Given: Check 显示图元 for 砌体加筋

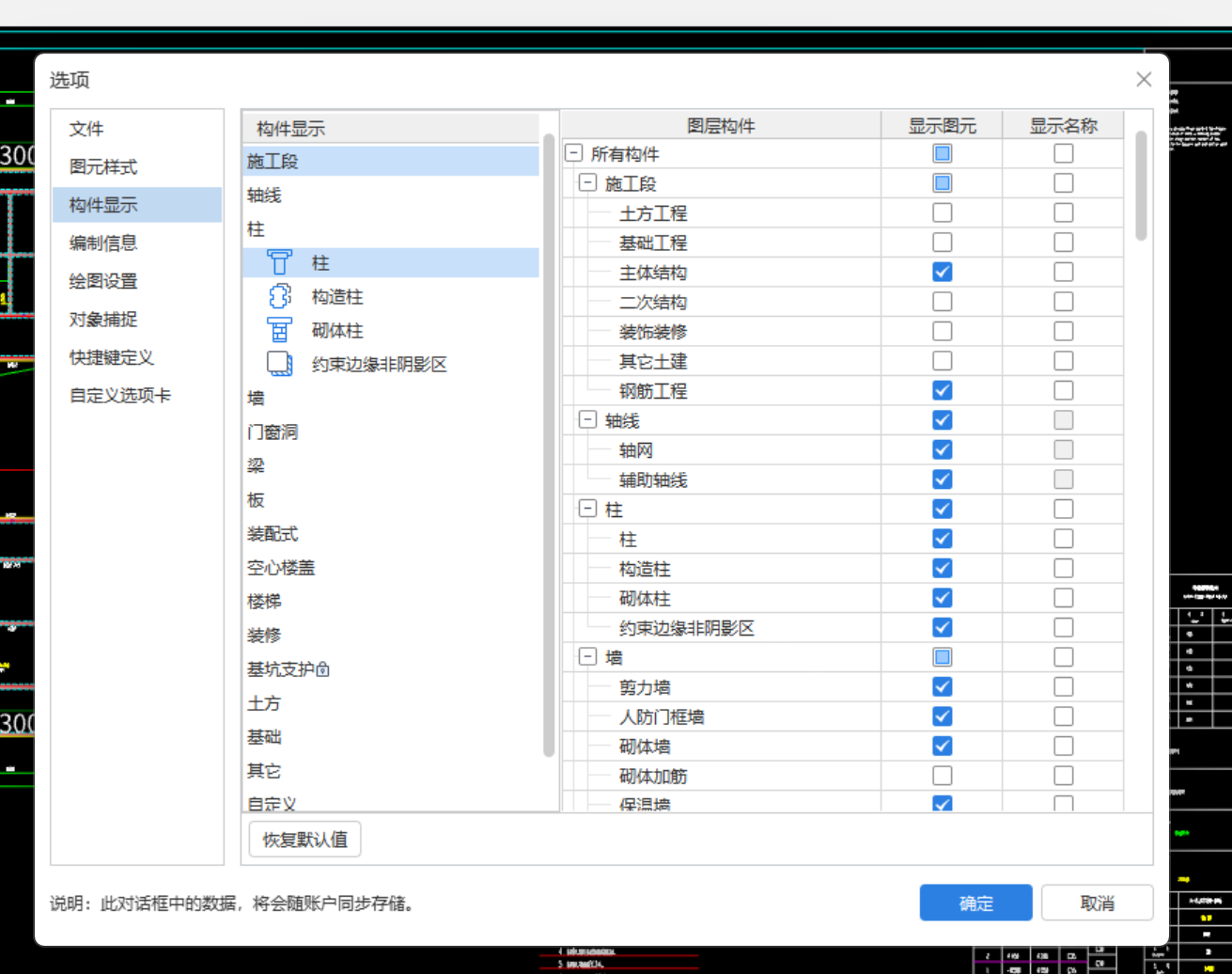Looking at the screenshot, I should (x=942, y=776).
